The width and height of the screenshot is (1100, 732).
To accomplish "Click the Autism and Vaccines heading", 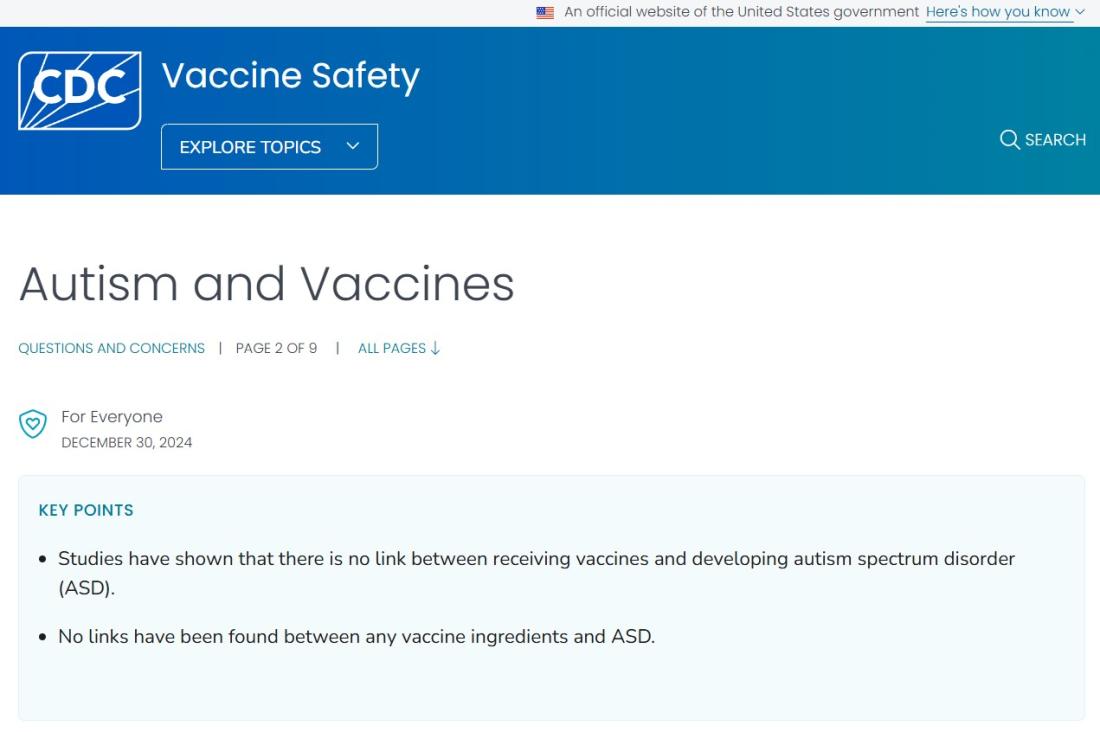I will click(266, 284).
